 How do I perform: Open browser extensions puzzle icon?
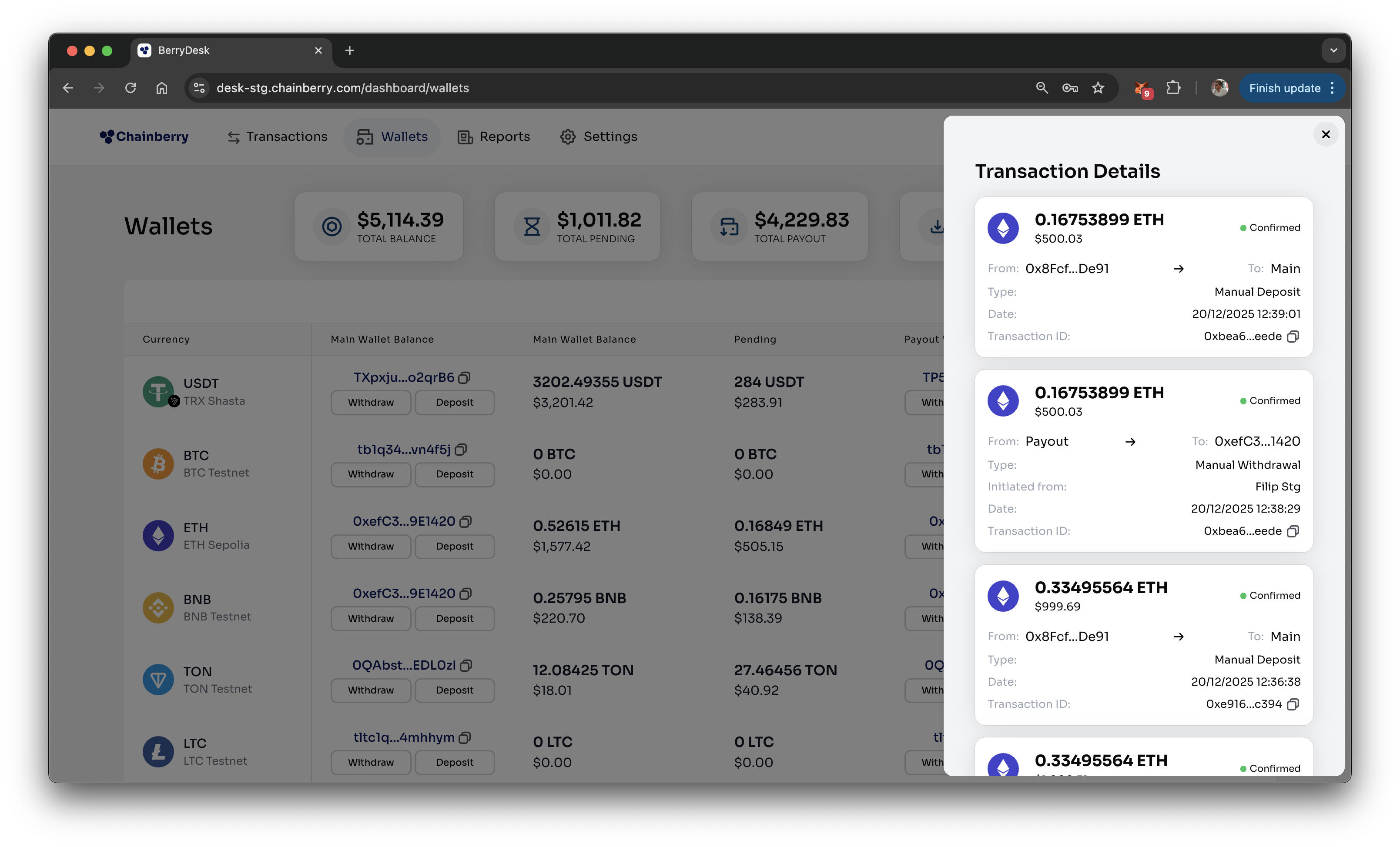1173,88
